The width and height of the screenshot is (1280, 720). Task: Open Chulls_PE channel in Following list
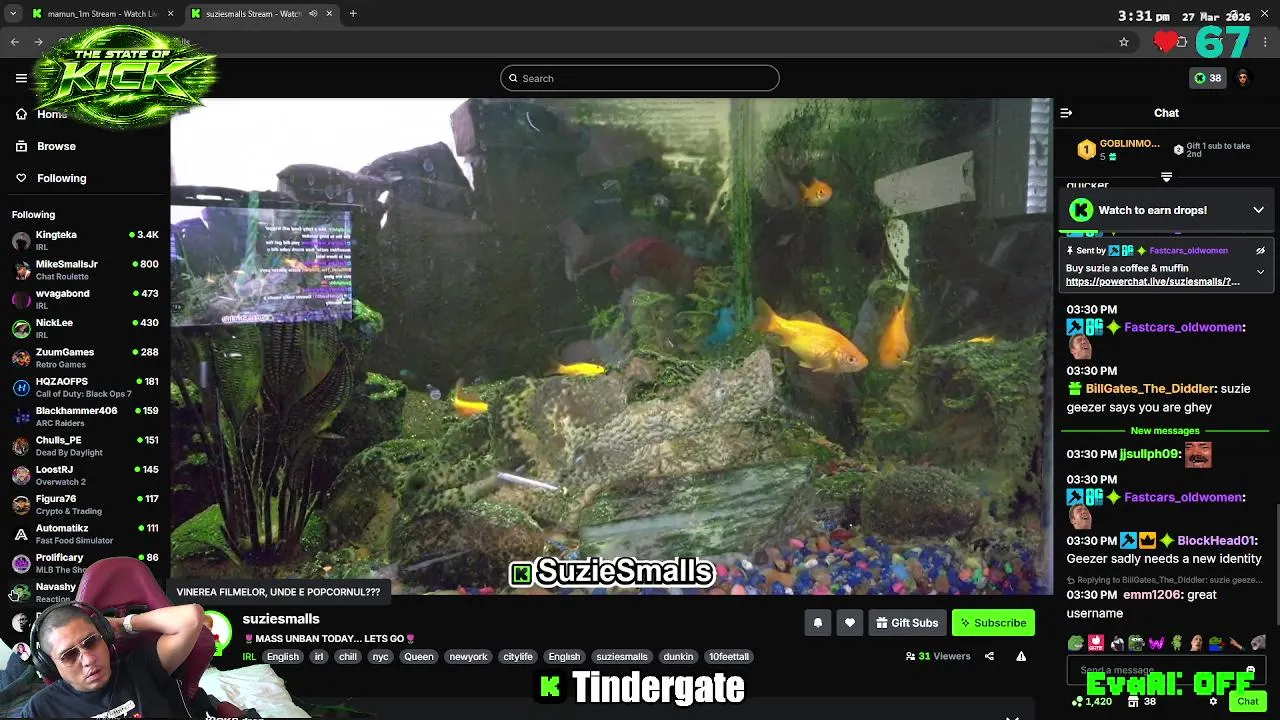tap(85, 446)
